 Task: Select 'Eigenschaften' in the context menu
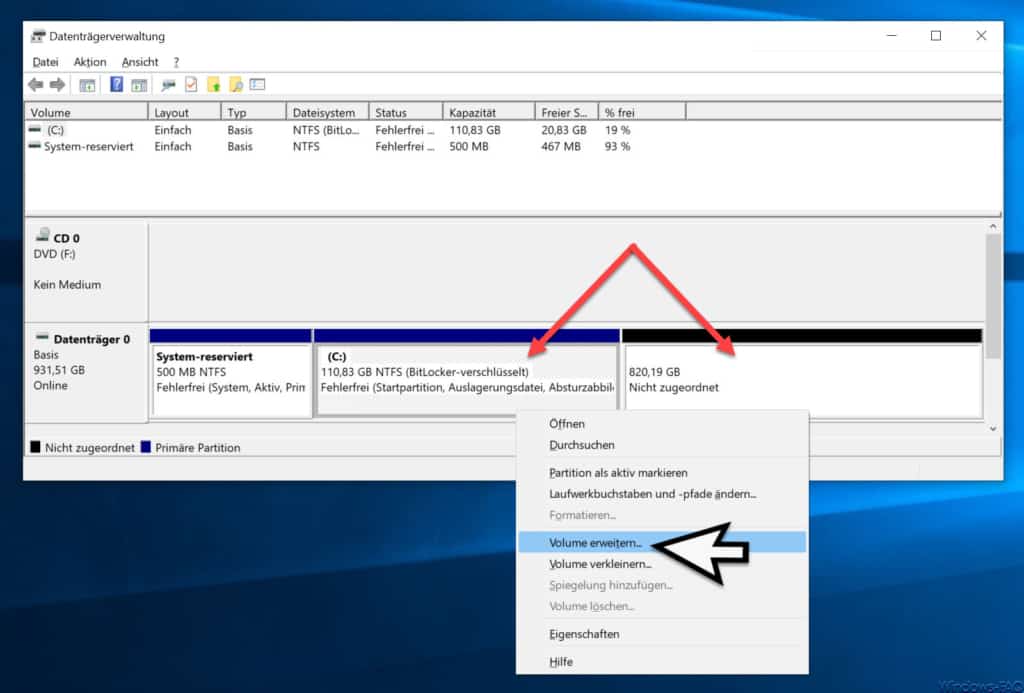click(x=584, y=634)
